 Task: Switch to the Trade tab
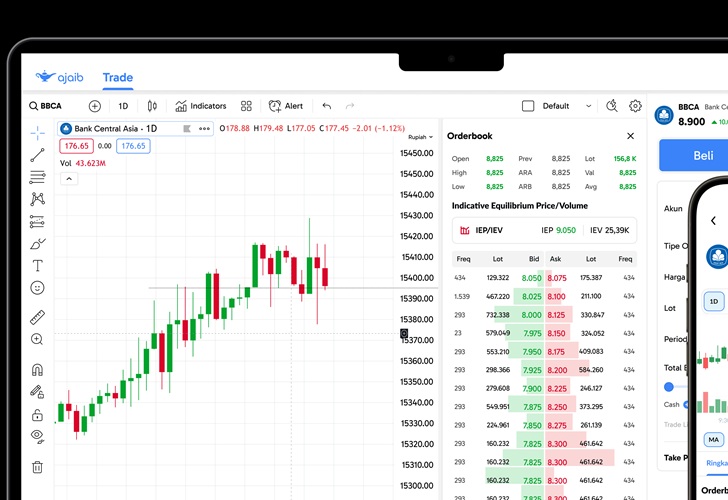coord(118,78)
